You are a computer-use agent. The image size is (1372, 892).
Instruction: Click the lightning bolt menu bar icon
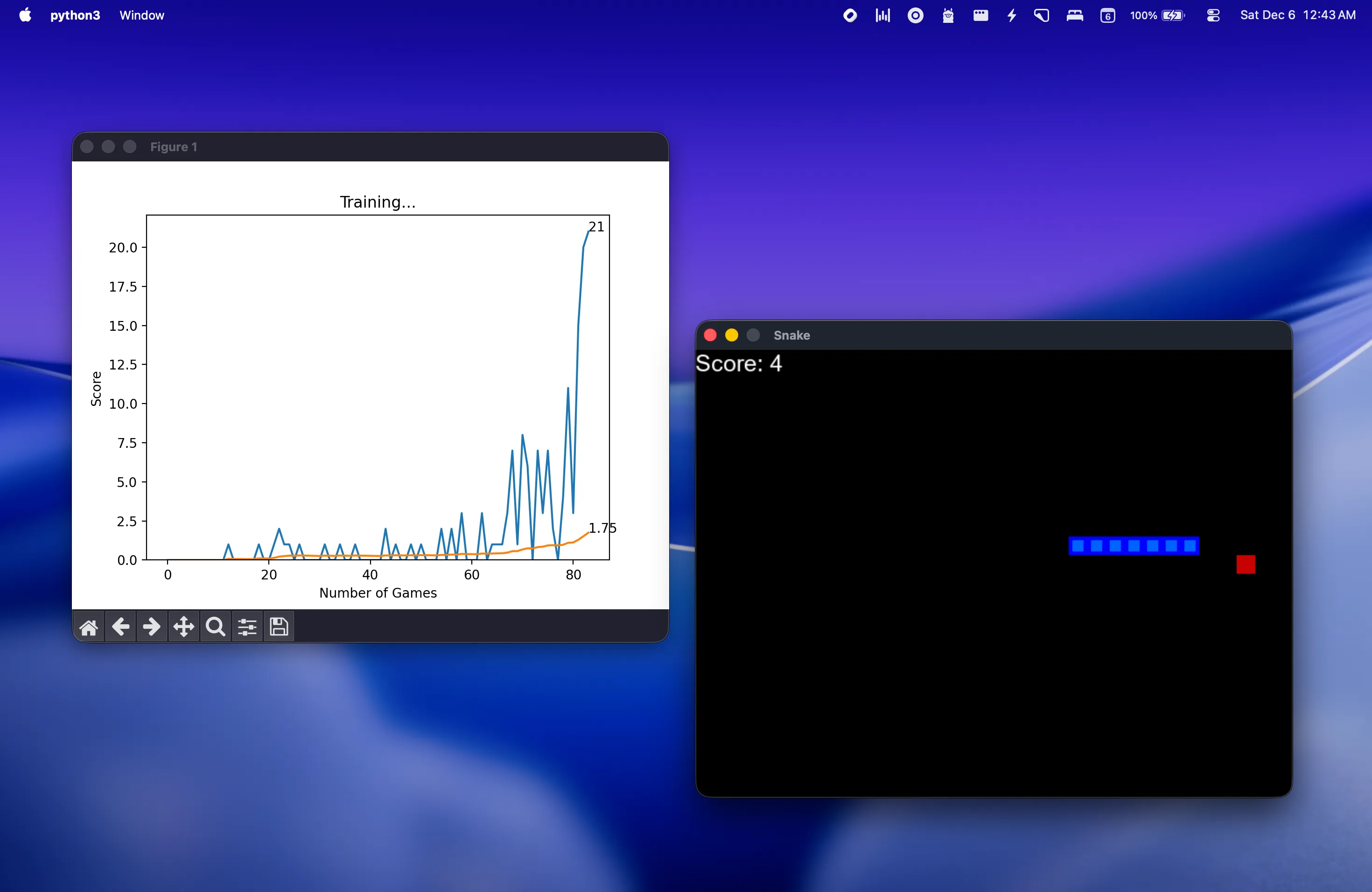coord(1012,15)
